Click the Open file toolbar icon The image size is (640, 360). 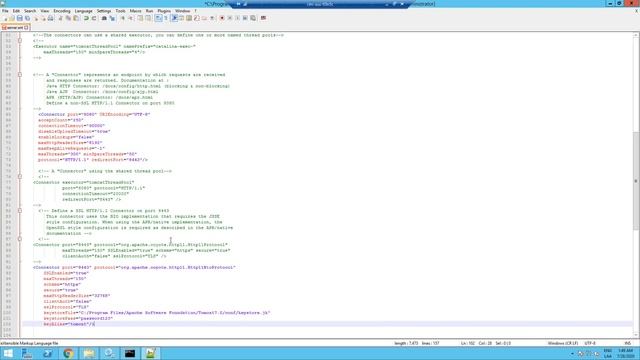pos(12,18)
